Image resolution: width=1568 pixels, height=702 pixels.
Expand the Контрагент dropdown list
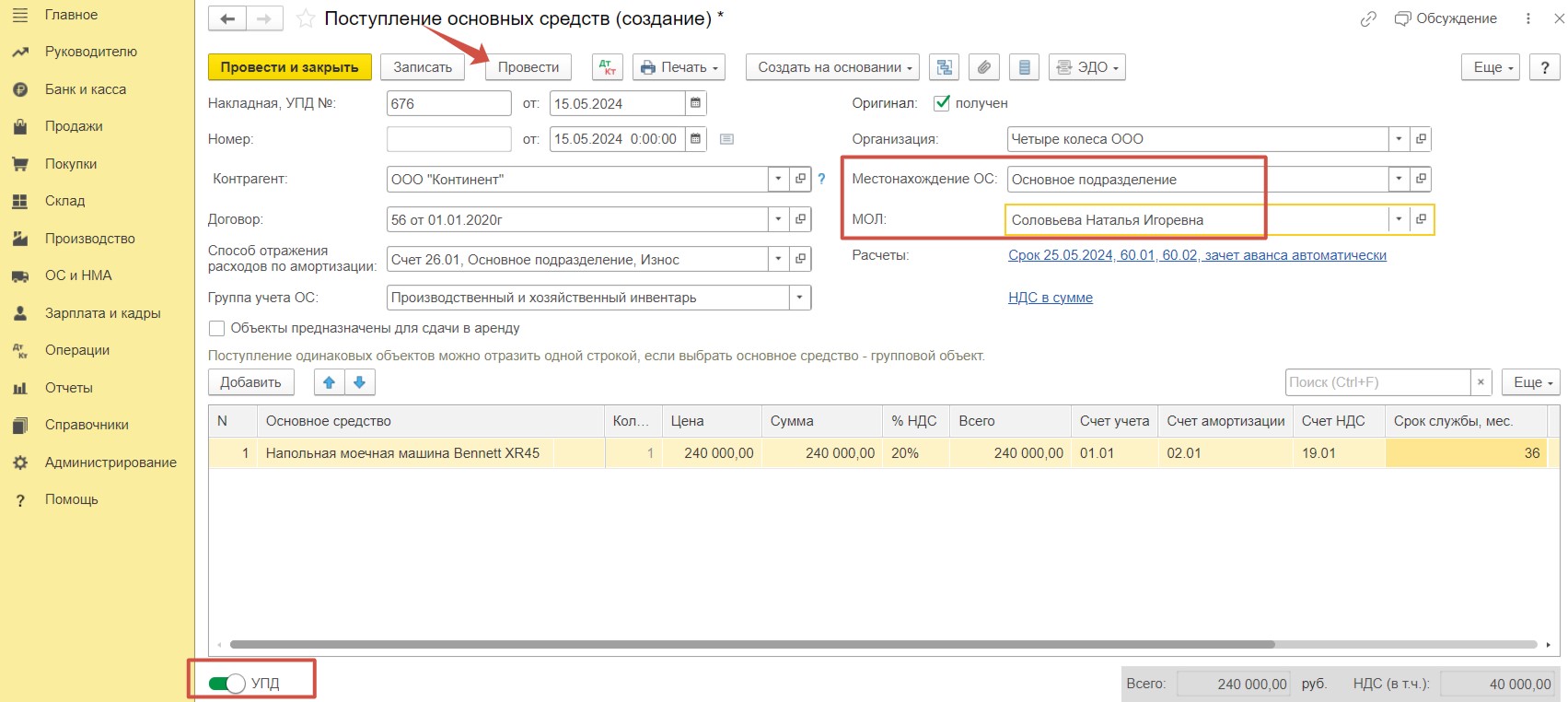(x=779, y=179)
